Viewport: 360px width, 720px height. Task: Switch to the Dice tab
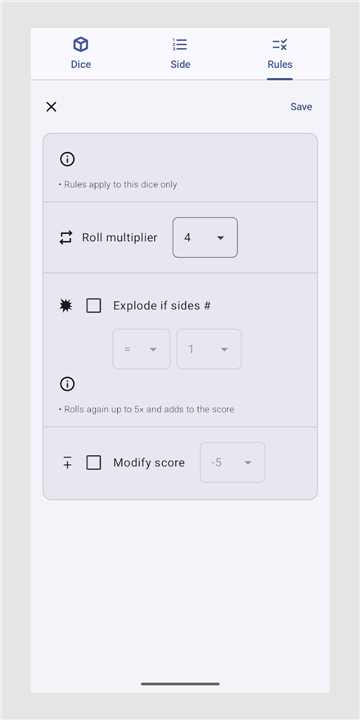click(x=81, y=53)
